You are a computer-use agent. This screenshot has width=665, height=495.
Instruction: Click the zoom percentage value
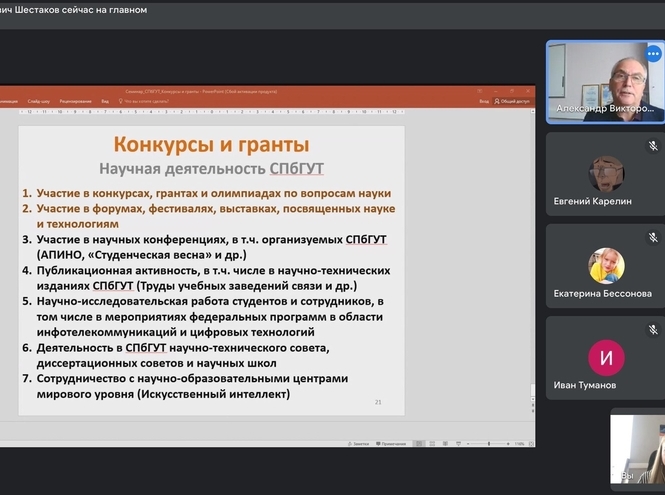pyautogui.click(x=520, y=444)
